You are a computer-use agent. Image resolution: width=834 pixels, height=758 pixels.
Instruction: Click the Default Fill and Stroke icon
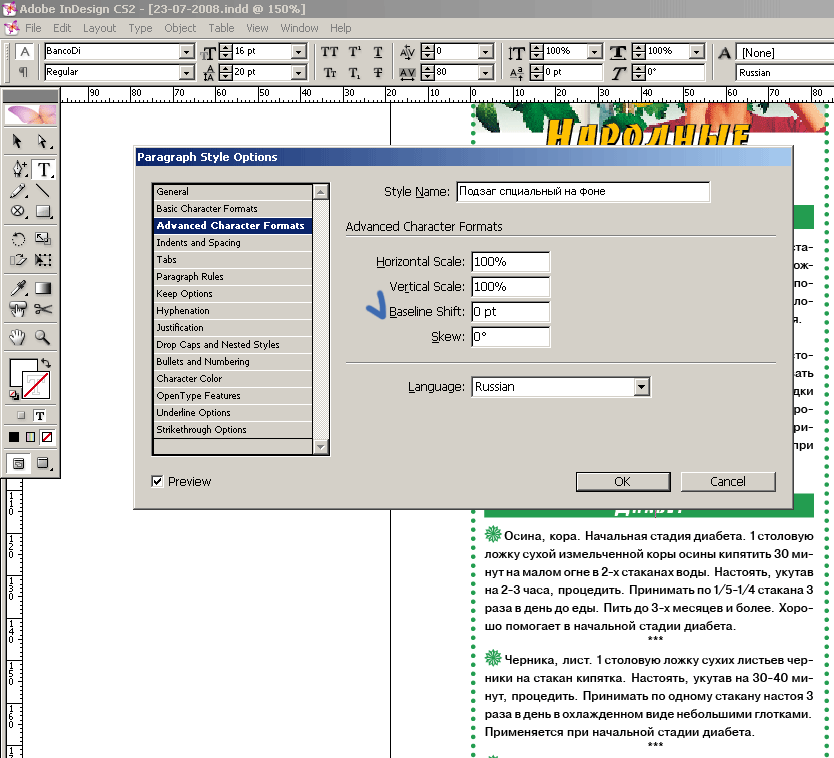coord(14,395)
